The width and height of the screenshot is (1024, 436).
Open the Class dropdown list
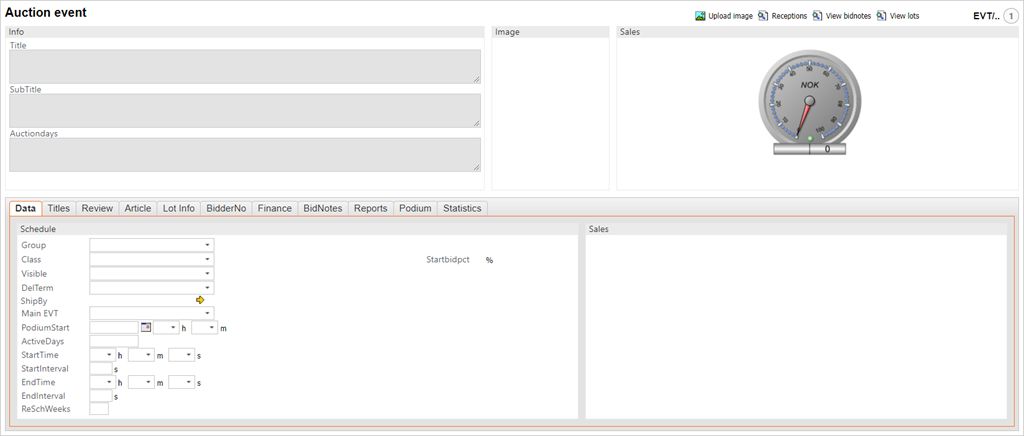pyautogui.click(x=207, y=259)
